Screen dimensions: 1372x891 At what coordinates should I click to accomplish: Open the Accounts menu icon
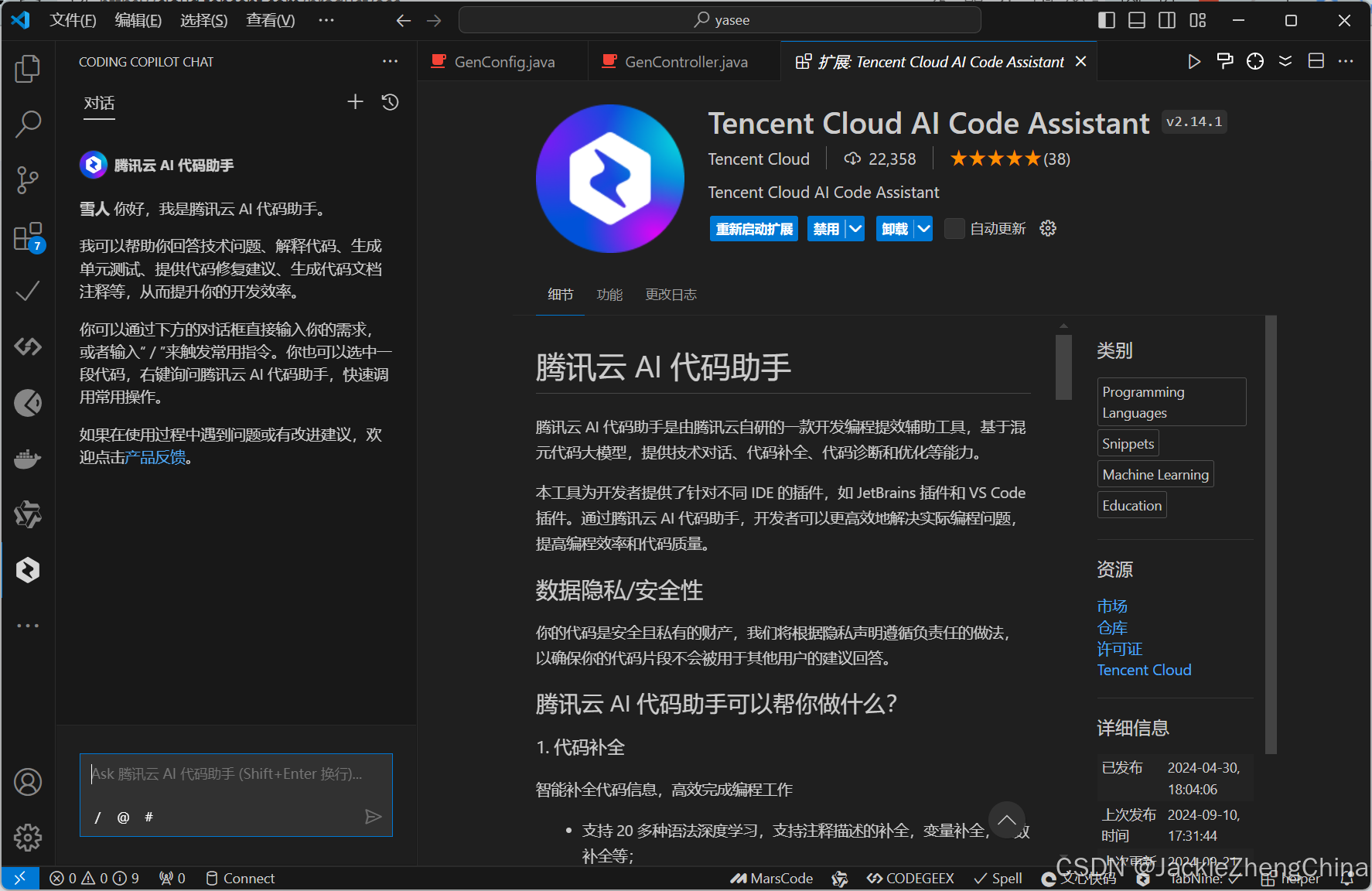(x=28, y=782)
